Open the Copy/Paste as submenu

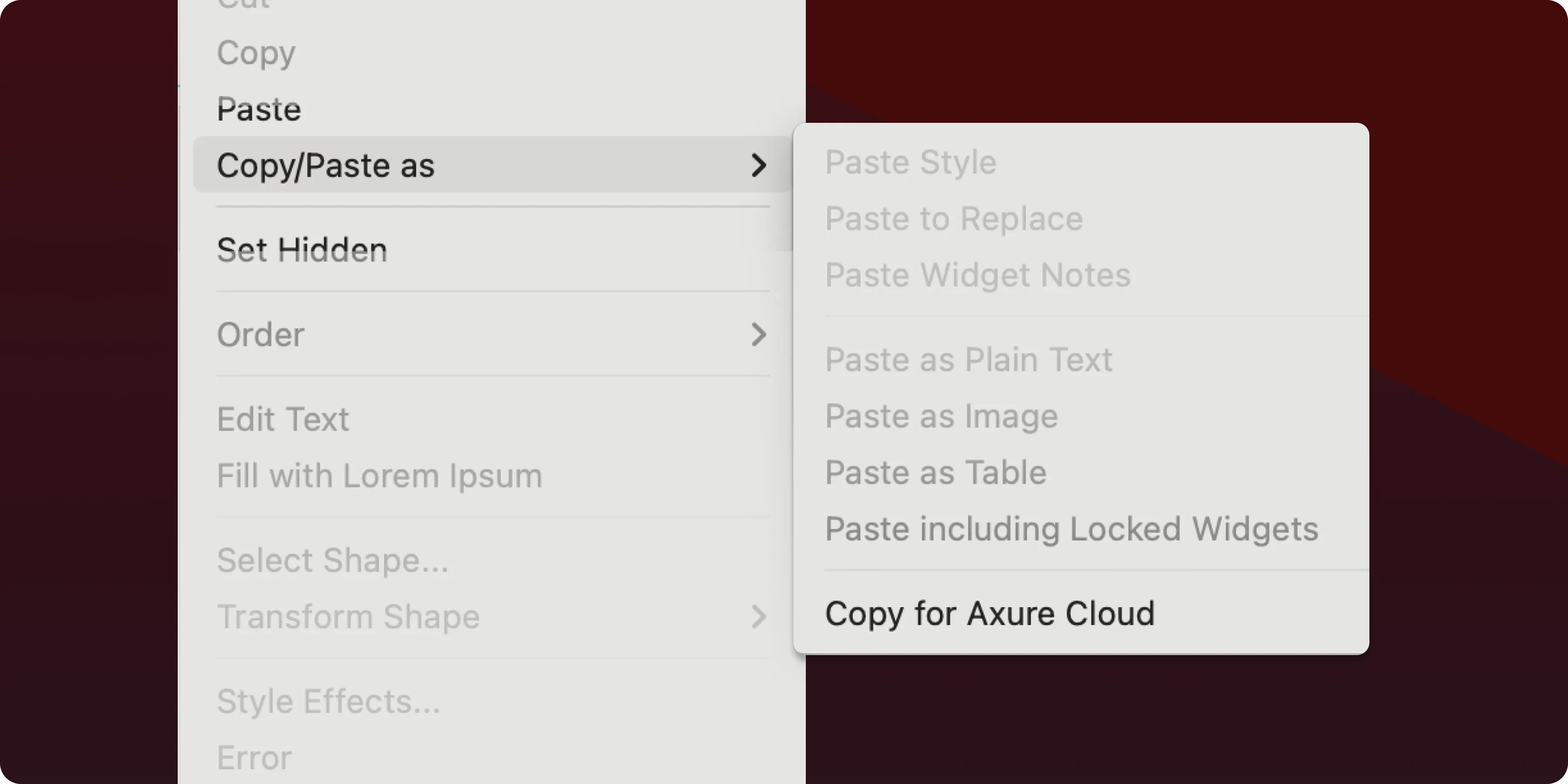coord(326,165)
